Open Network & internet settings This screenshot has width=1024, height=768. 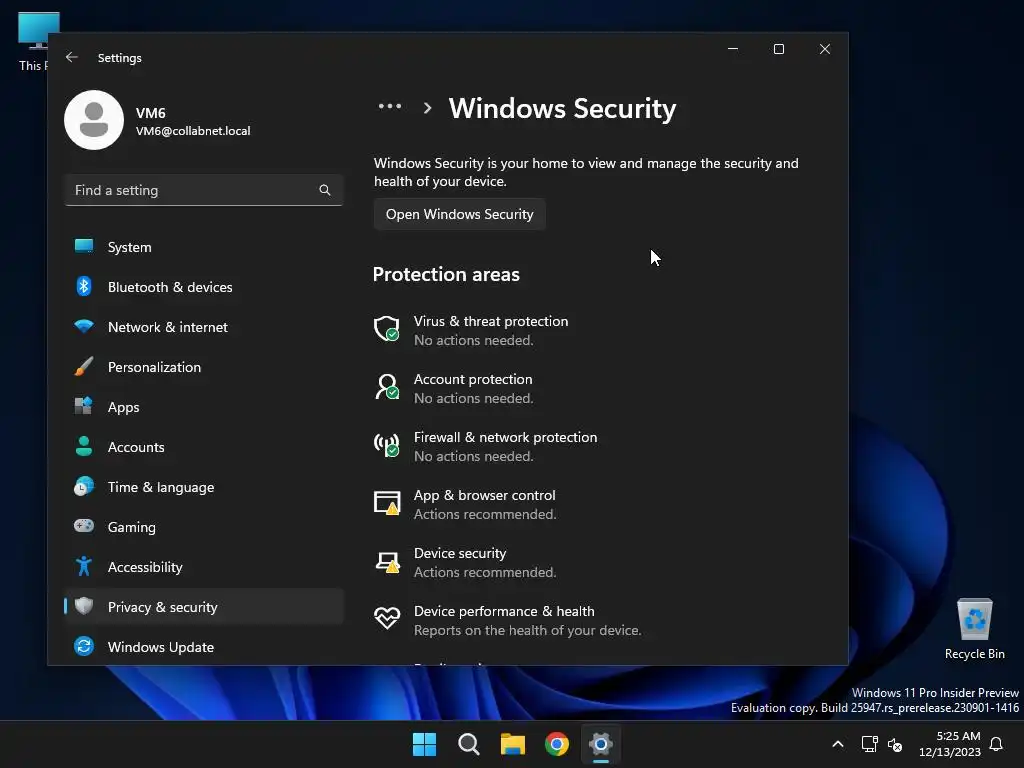tap(204, 327)
